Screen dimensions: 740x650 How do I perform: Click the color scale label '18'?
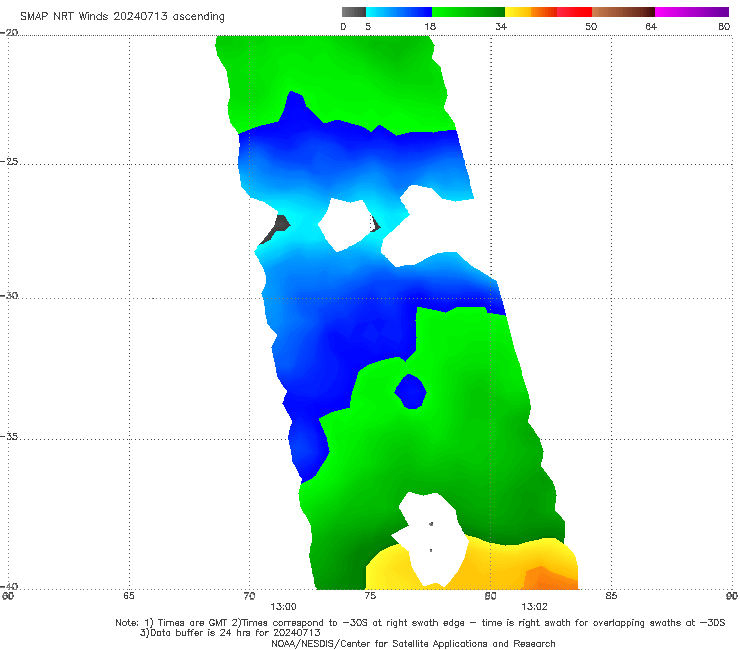pyautogui.click(x=430, y=26)
